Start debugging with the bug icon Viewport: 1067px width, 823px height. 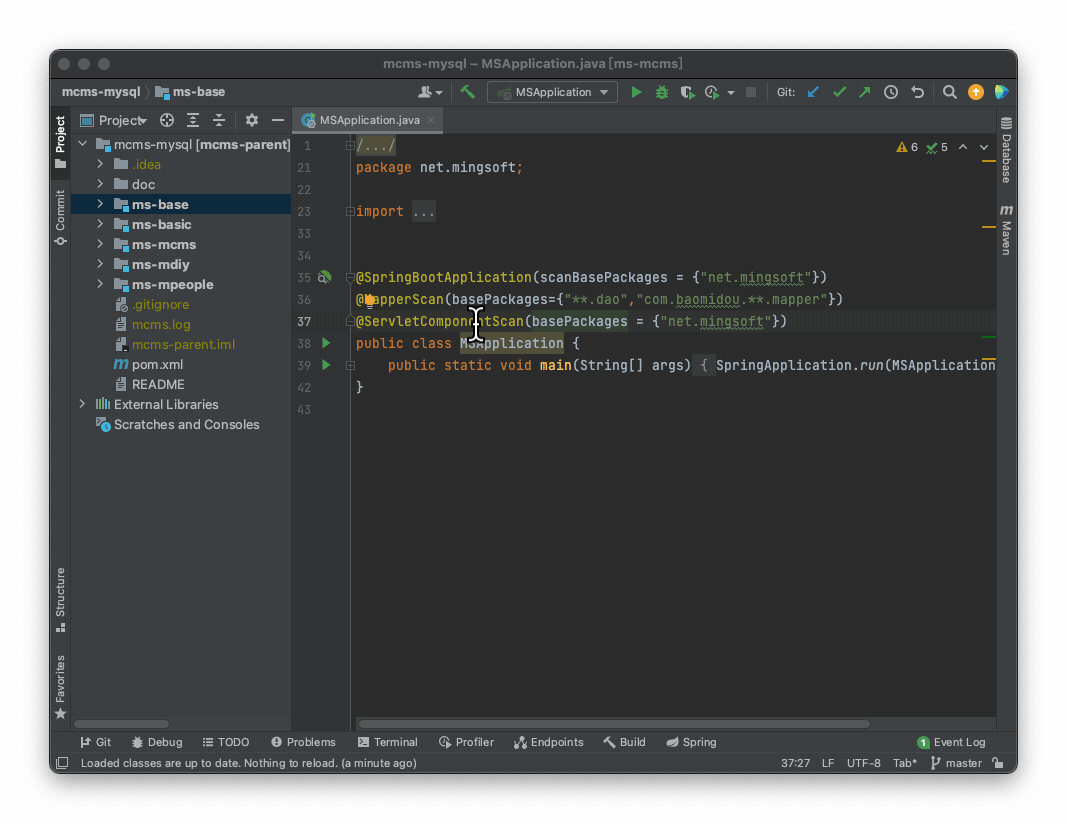(661, 92)
